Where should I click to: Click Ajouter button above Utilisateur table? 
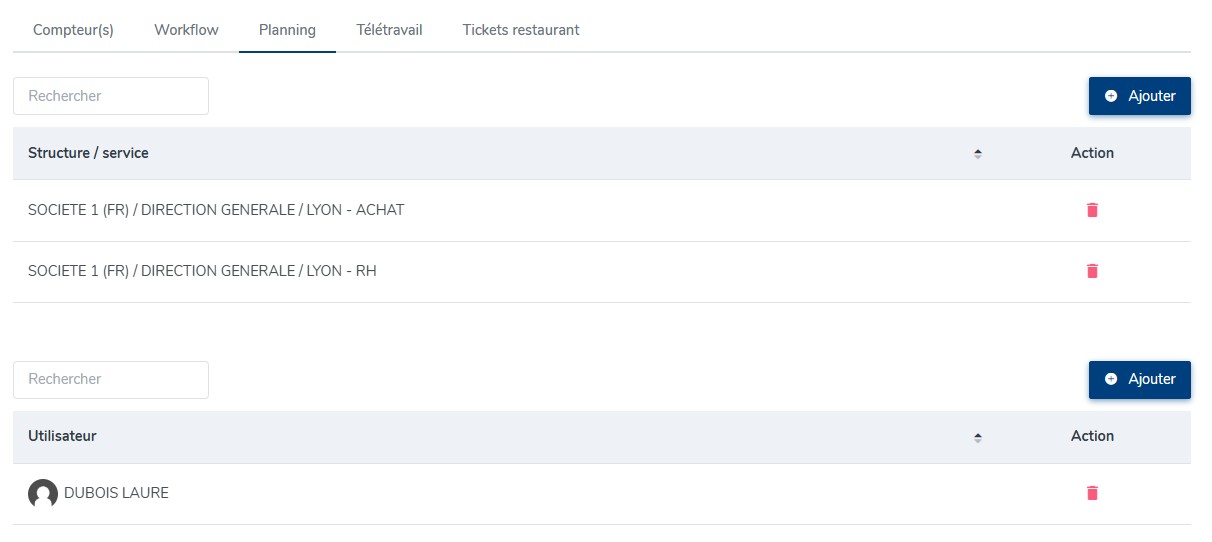click(x=1139, y=379)
